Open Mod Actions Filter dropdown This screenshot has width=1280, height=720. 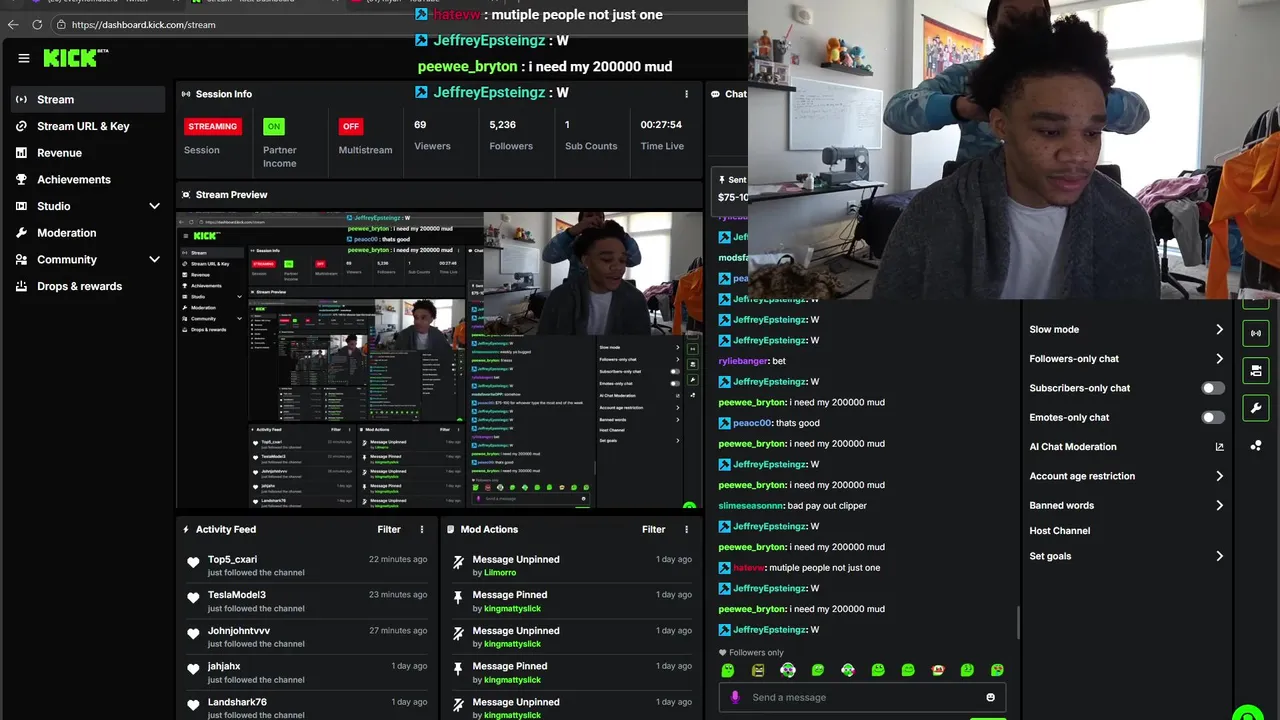[654, 530]
